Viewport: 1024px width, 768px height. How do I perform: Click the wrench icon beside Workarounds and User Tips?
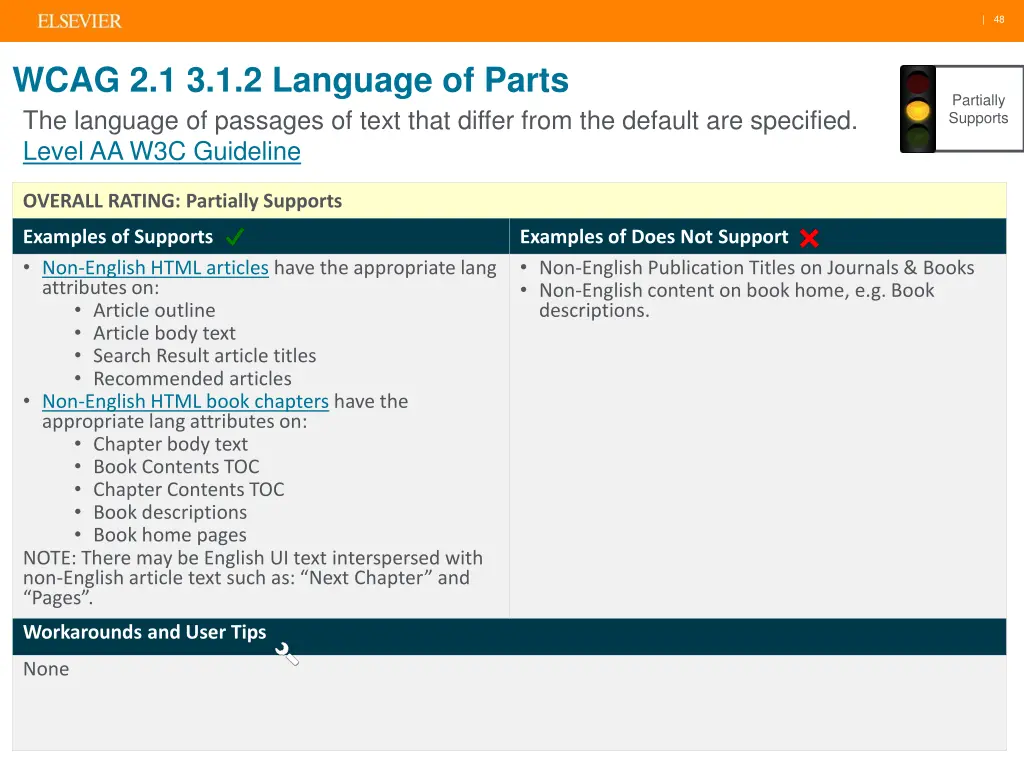[x=287, y=653]
